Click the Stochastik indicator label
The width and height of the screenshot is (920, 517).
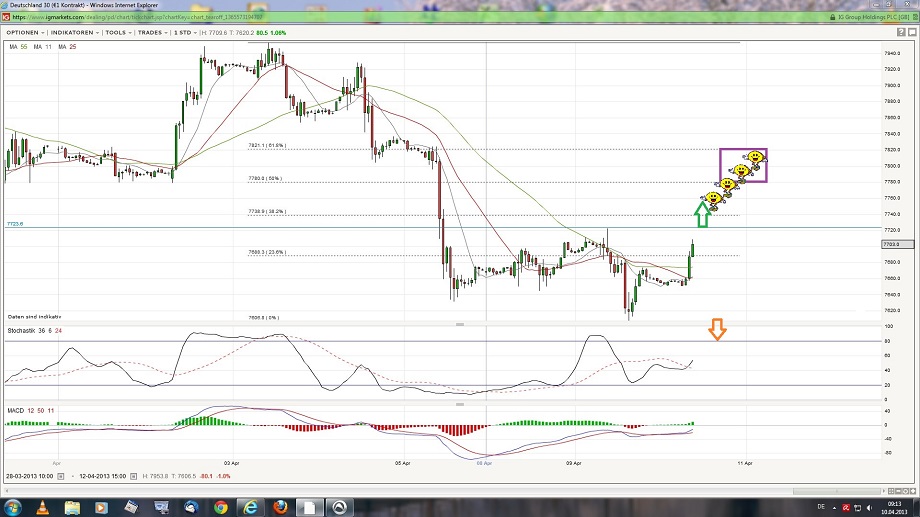point(24,330)
